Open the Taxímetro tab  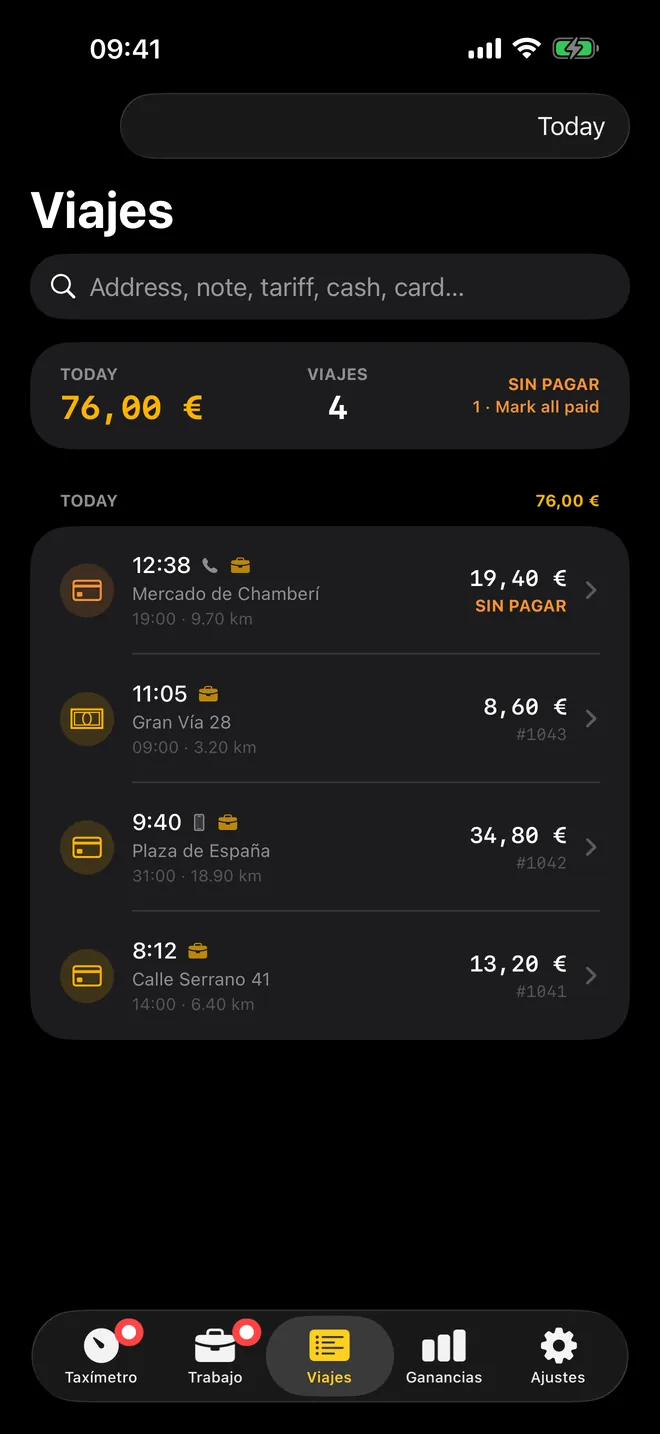click(x=101, y=1356)
